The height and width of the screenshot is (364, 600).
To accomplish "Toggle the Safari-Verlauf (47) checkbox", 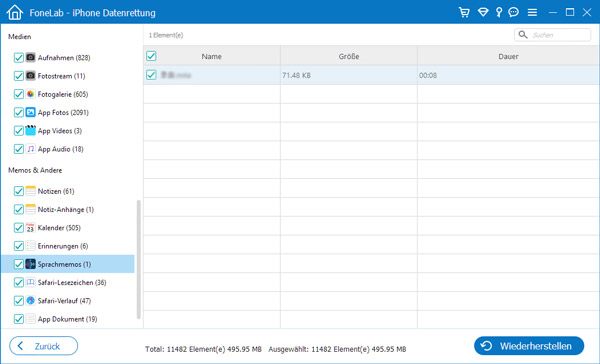I will (x=18, y=300).
